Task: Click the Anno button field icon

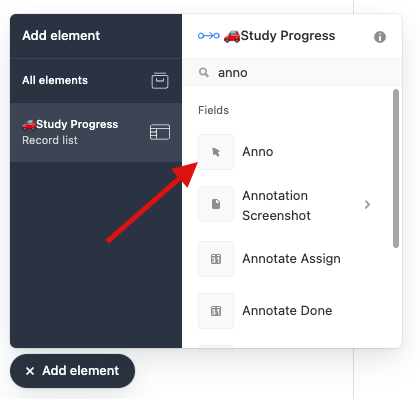Action: coord(216,152)
